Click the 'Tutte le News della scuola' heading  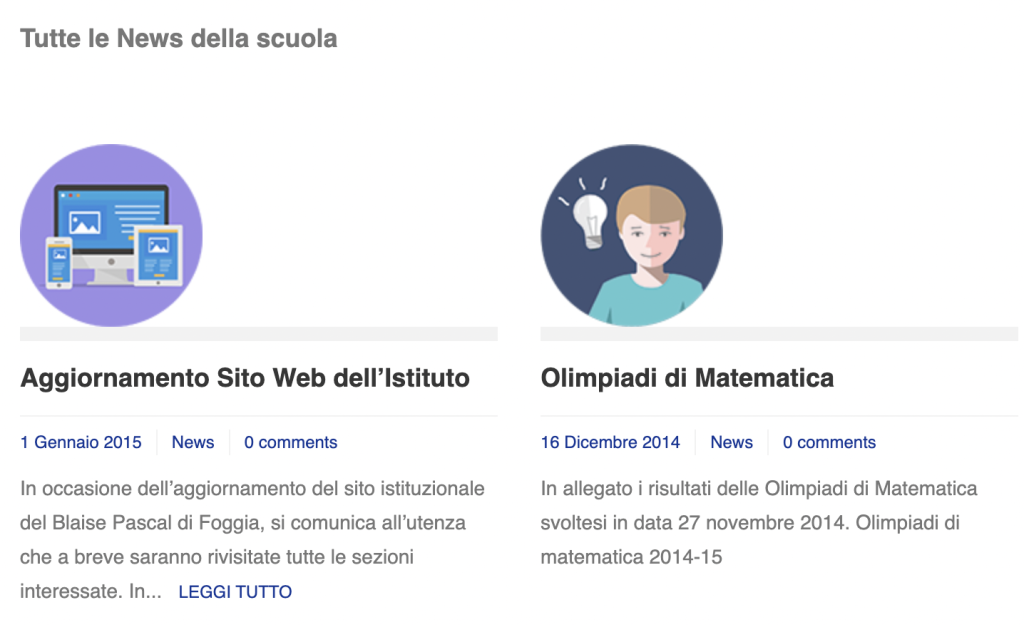pyautogui.click(x=178, y=39)
